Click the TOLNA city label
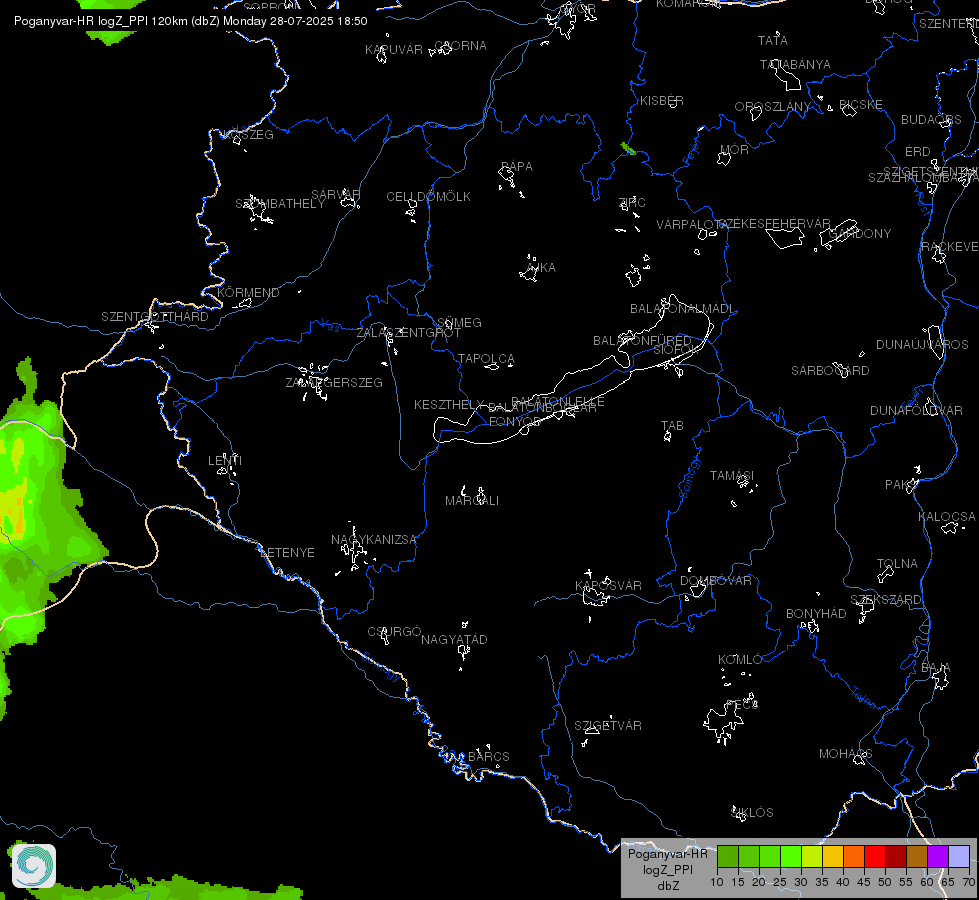979x900 pixels. click(x=897, y=563)
